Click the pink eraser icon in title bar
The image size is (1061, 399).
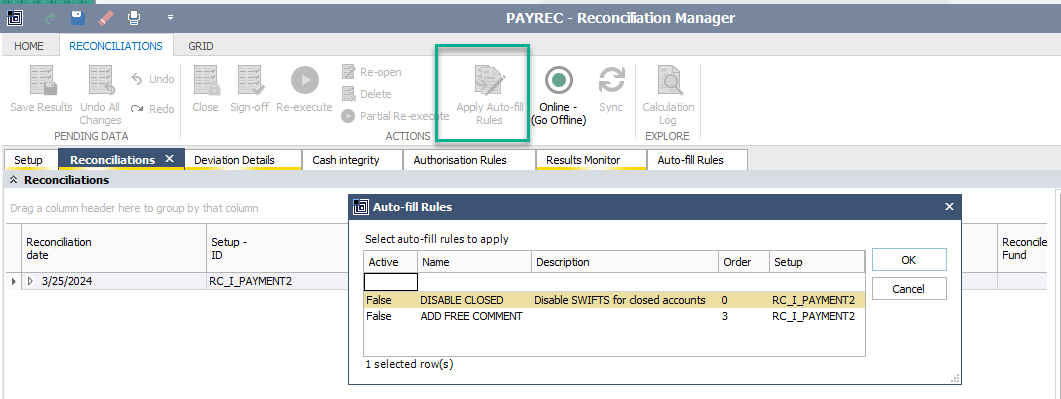coord(106,18)
